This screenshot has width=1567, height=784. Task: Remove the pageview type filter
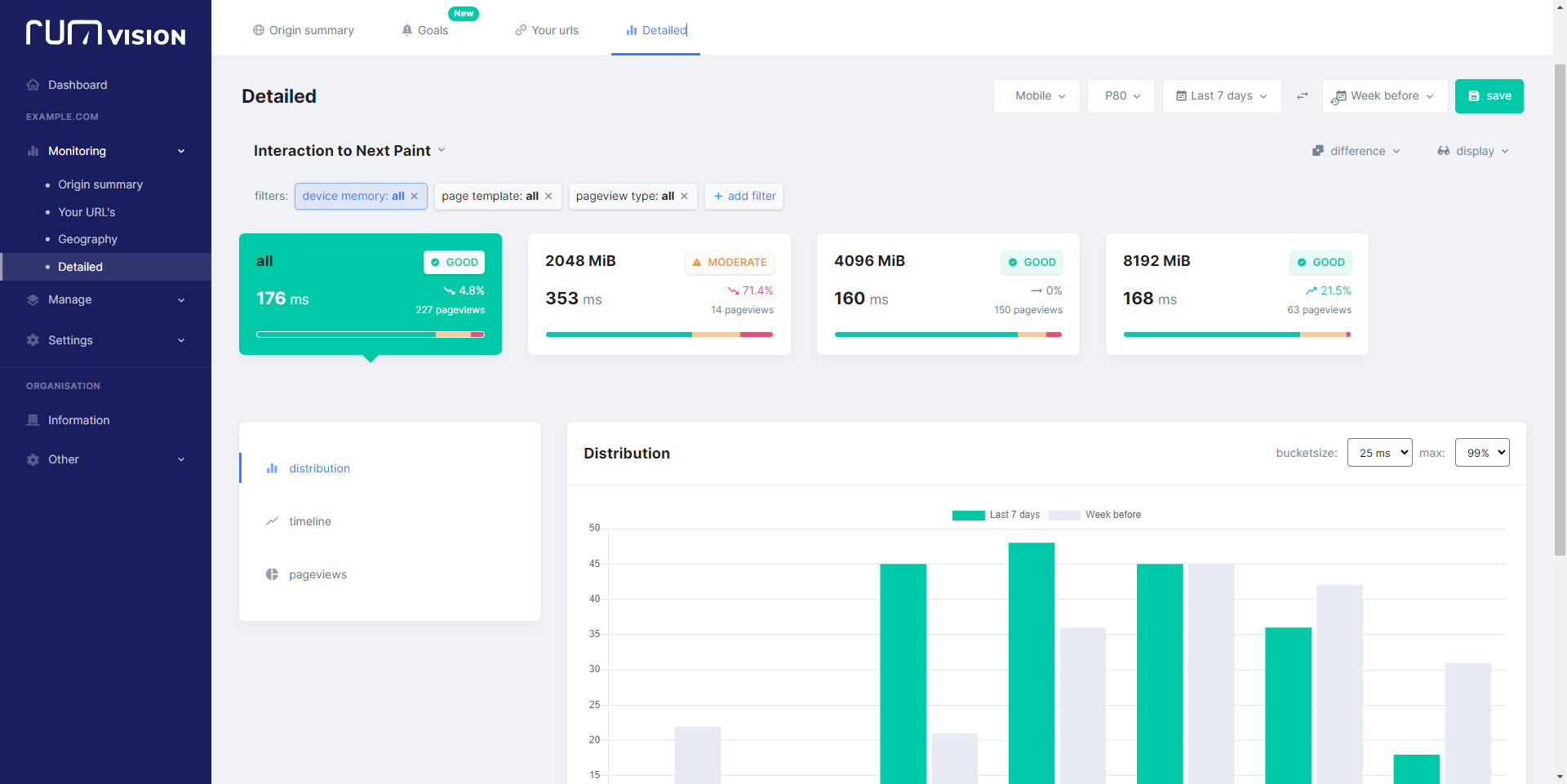[x=684, y=197]
